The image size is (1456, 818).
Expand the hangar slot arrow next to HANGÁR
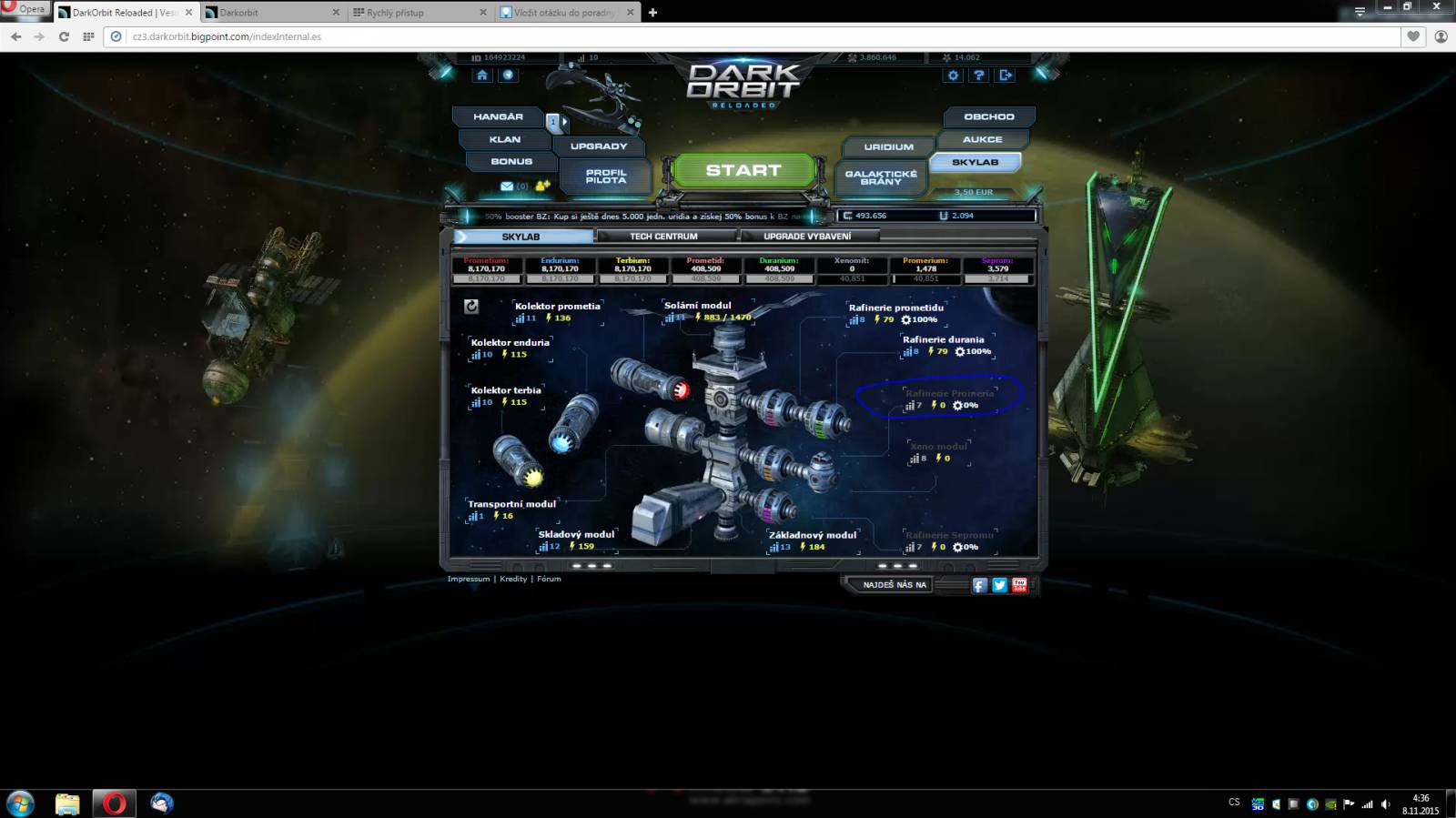pos(564,121)
